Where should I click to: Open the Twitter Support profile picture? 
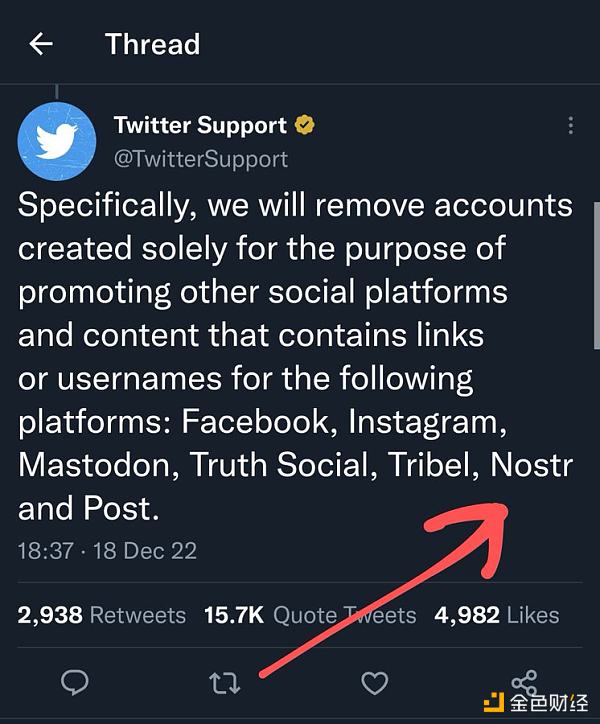click(56, 141)
